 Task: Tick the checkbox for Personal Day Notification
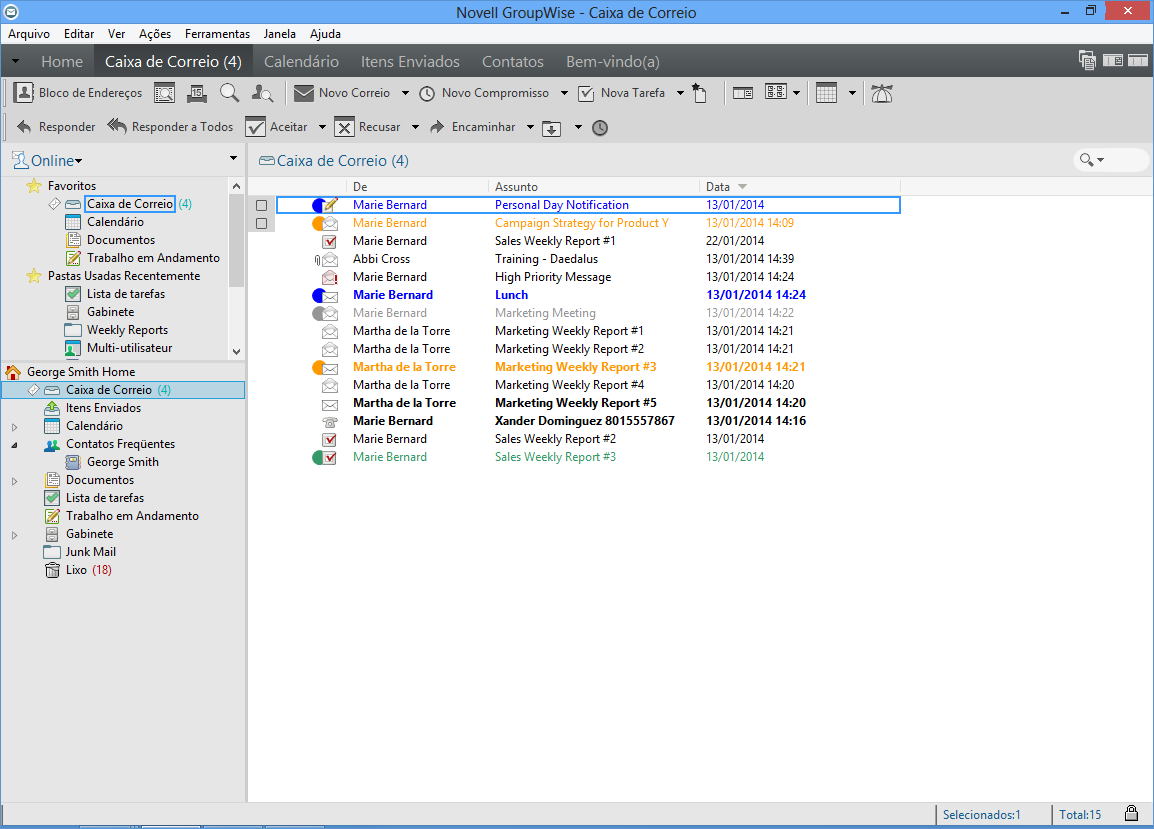(x=261, y=205)
